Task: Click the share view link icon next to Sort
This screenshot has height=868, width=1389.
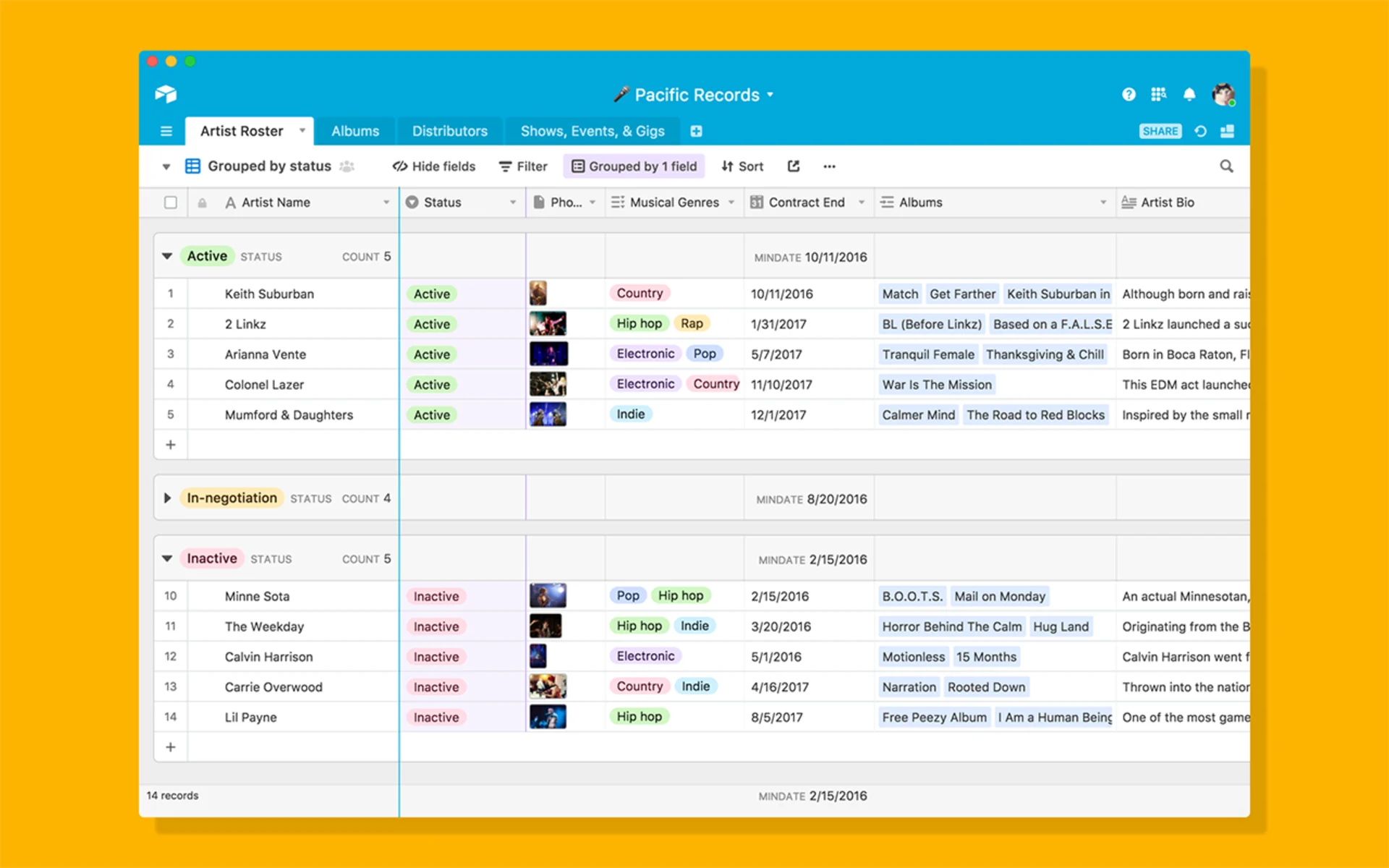Action: point(793,166)
